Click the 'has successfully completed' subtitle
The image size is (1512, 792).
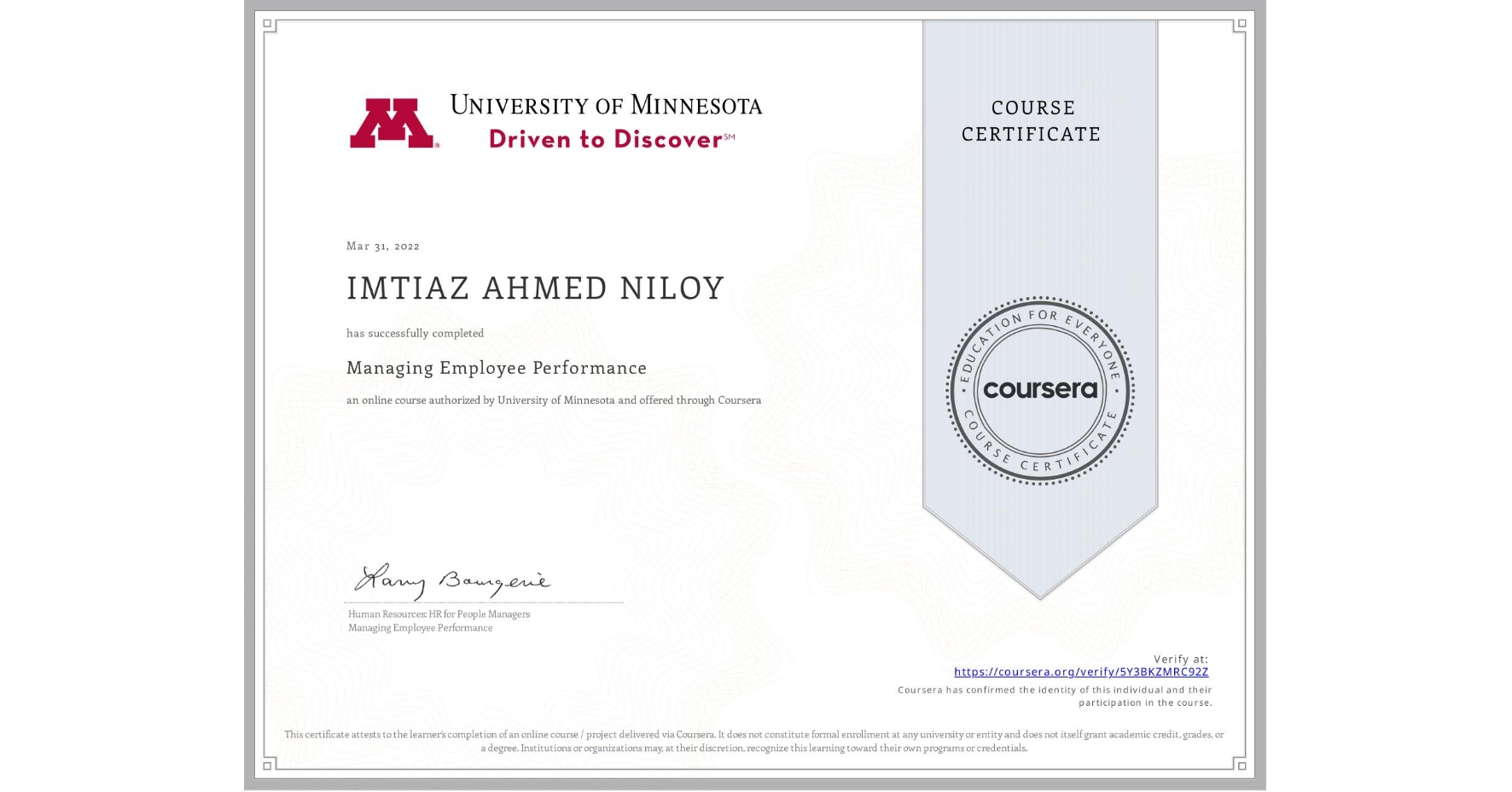click(415, 334)
